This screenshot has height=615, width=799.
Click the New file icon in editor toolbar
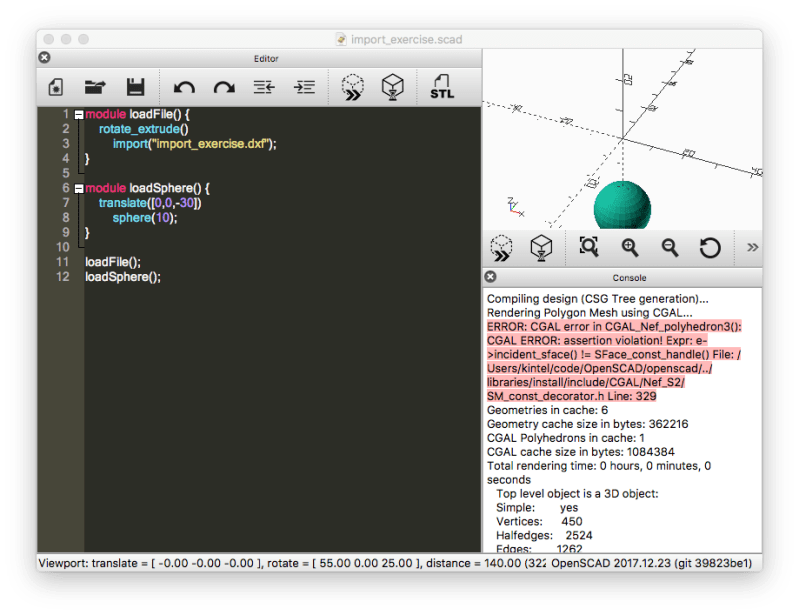pyautogui.click(x=56, y=87)
